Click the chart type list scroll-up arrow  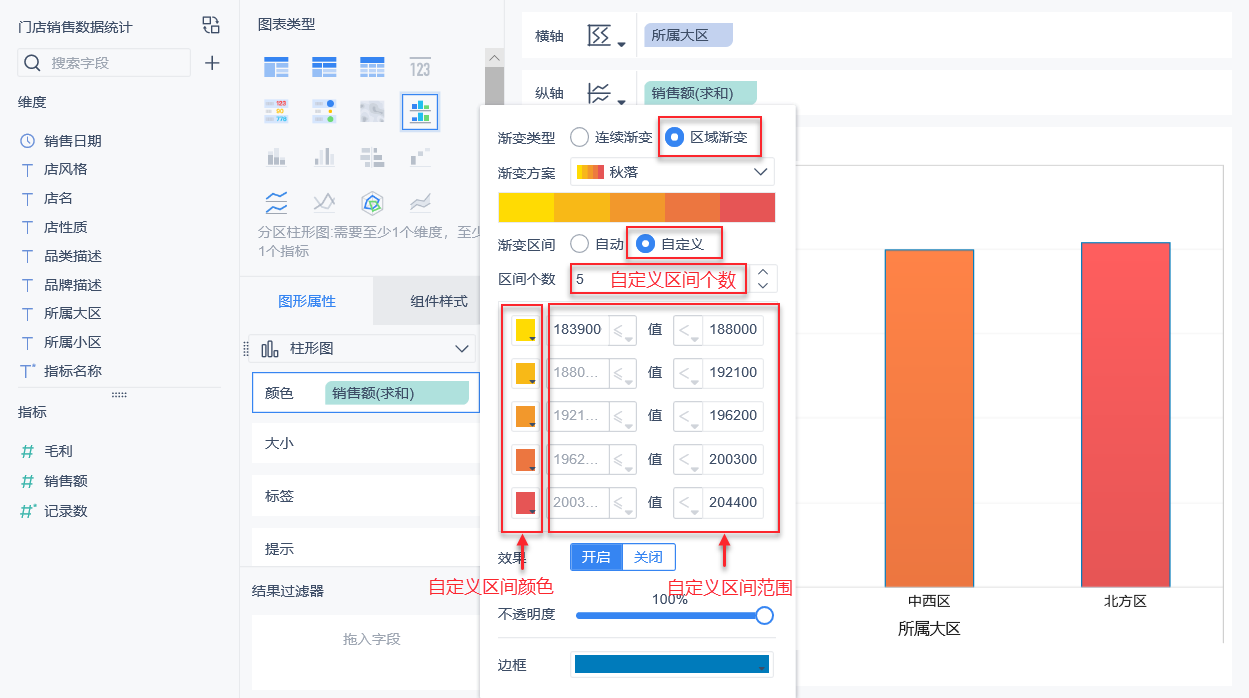[494, 58]
